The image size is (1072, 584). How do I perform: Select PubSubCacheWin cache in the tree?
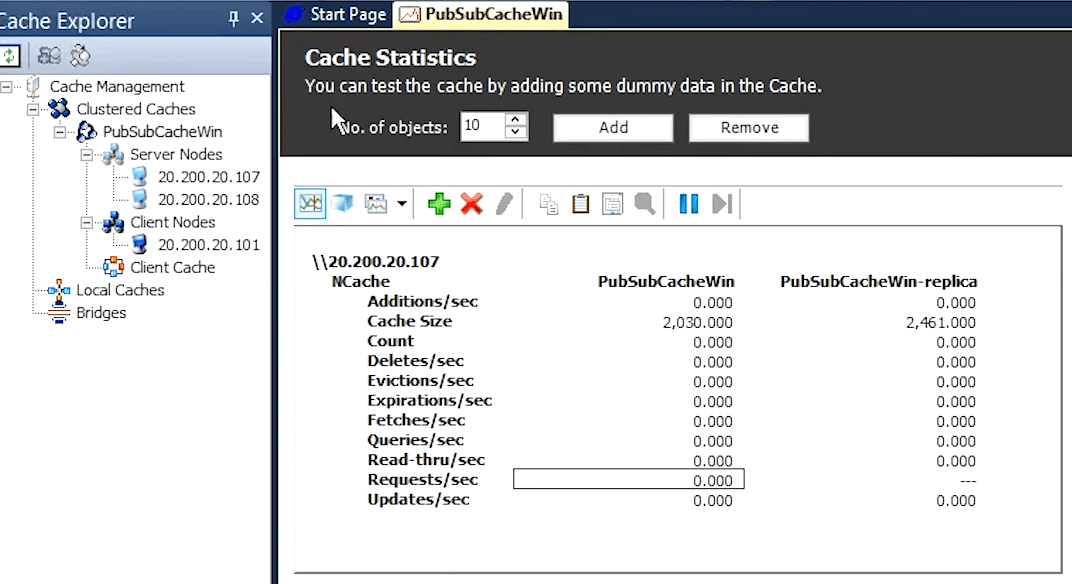click(x=163, y=132)
